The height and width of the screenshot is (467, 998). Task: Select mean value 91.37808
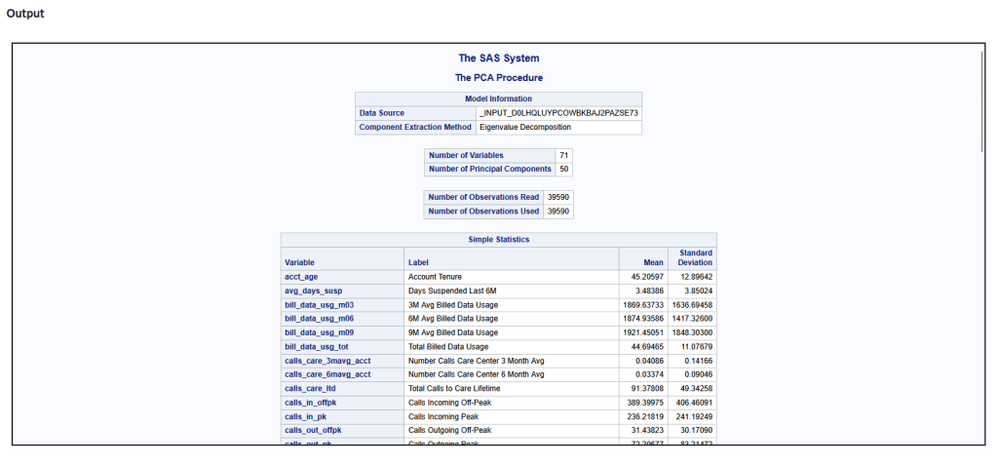[x=648, y=389]
